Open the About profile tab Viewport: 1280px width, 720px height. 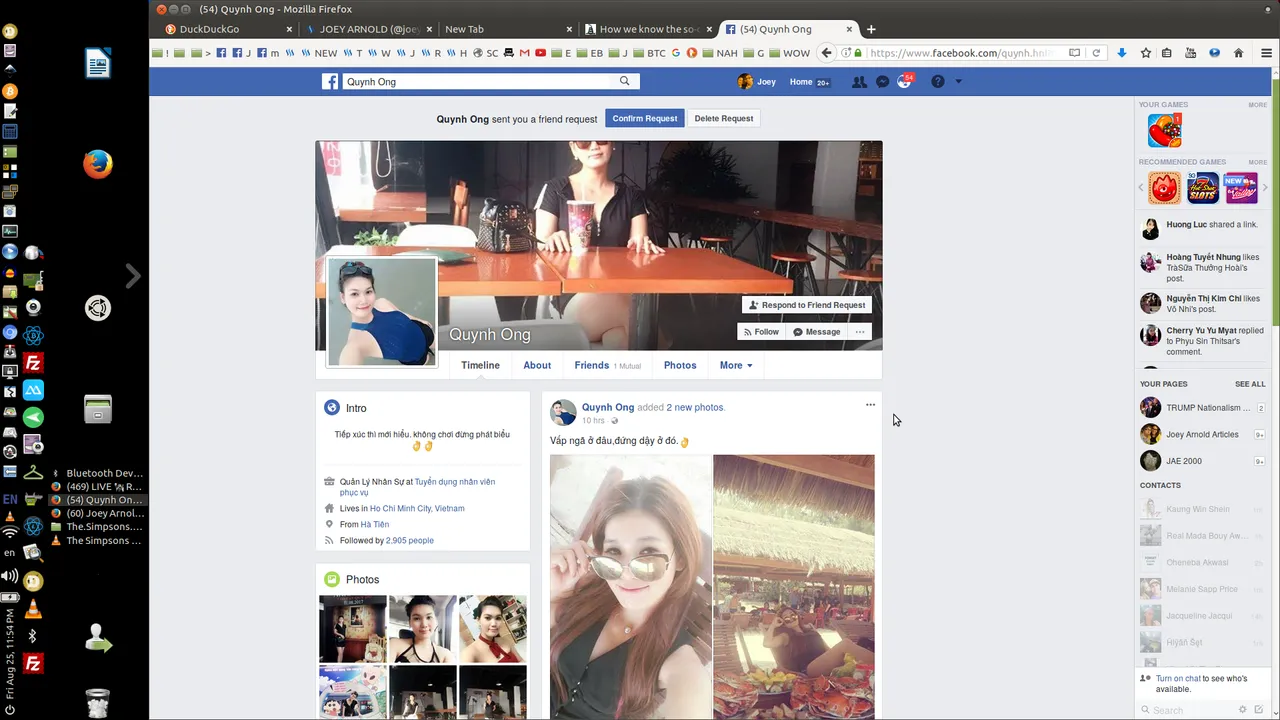(x=537, y=365)
